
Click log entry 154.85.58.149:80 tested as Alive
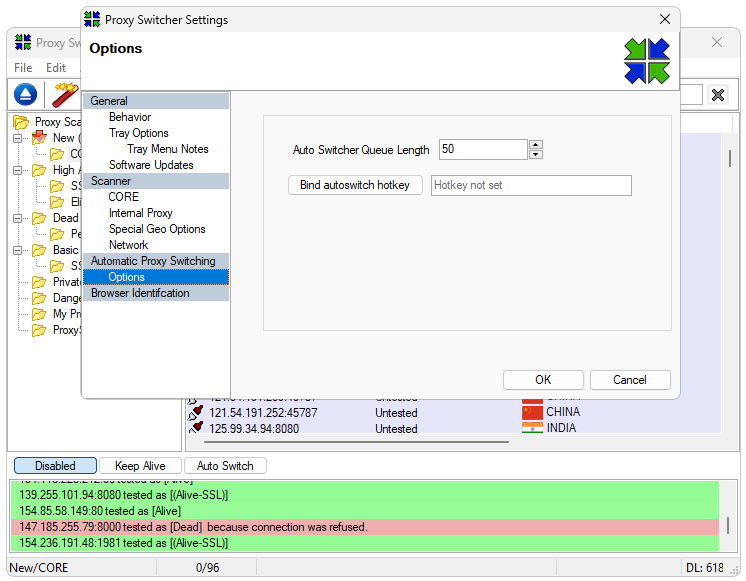[x=364, y=511]
